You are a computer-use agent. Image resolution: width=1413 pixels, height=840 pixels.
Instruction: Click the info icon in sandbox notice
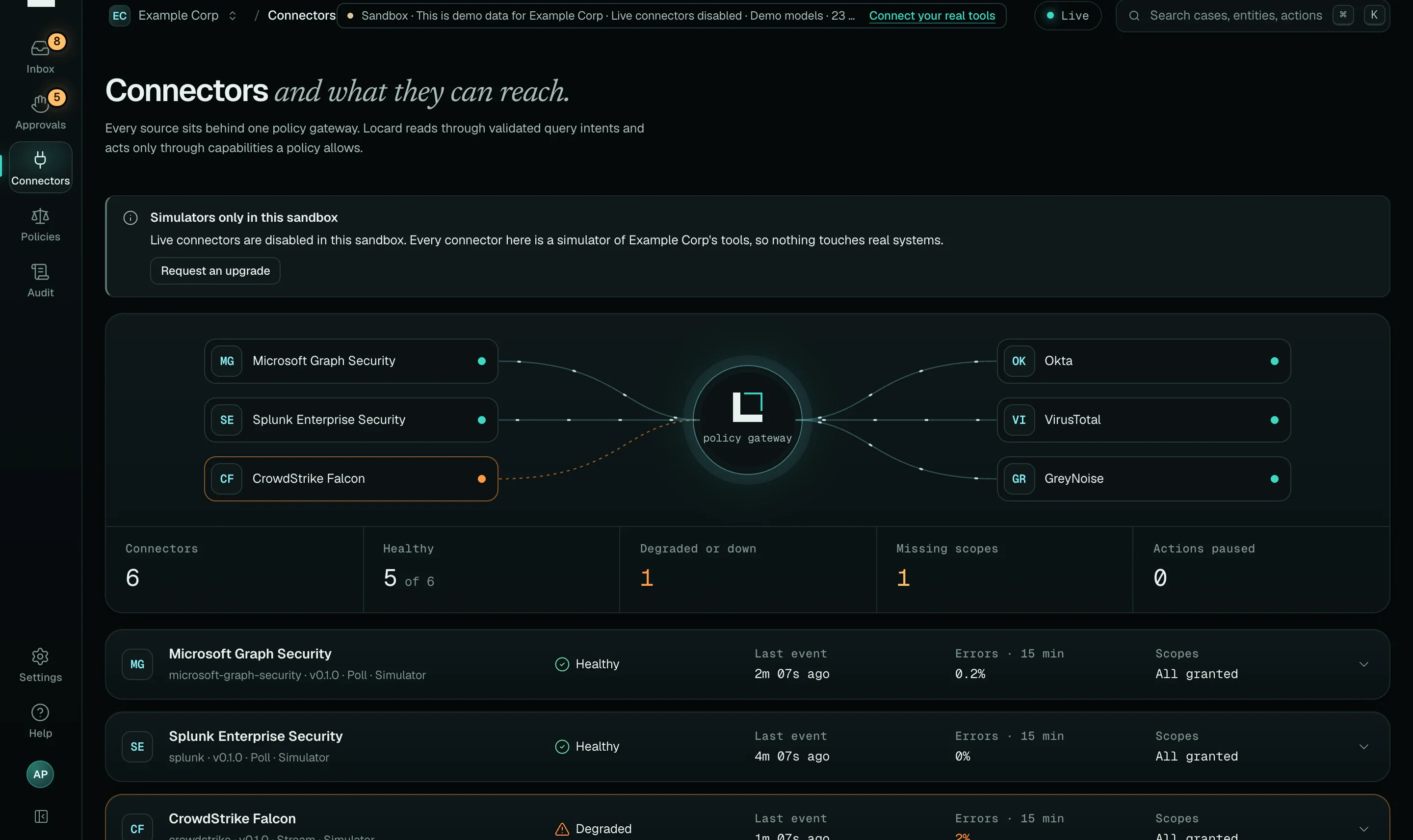click(130, 217)
